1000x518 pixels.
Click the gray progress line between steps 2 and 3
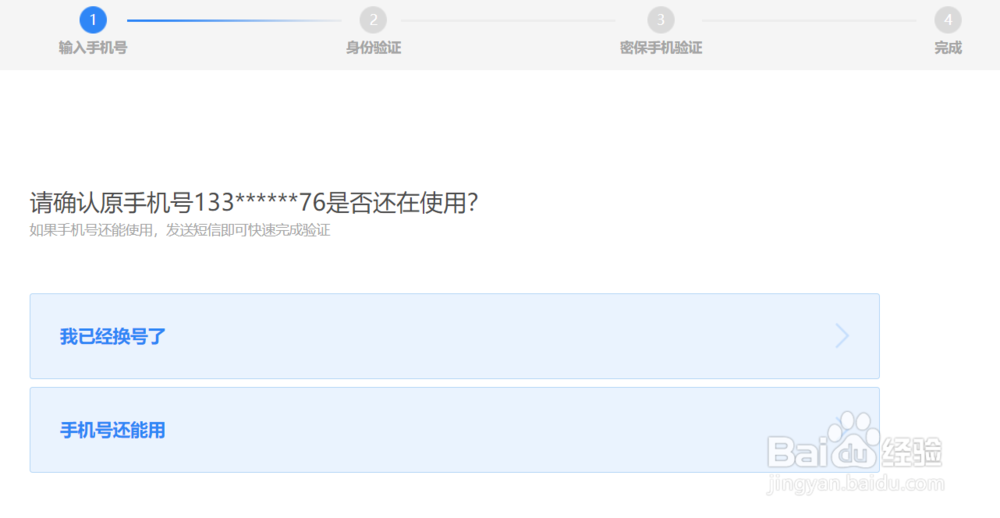tap(508, 20)
